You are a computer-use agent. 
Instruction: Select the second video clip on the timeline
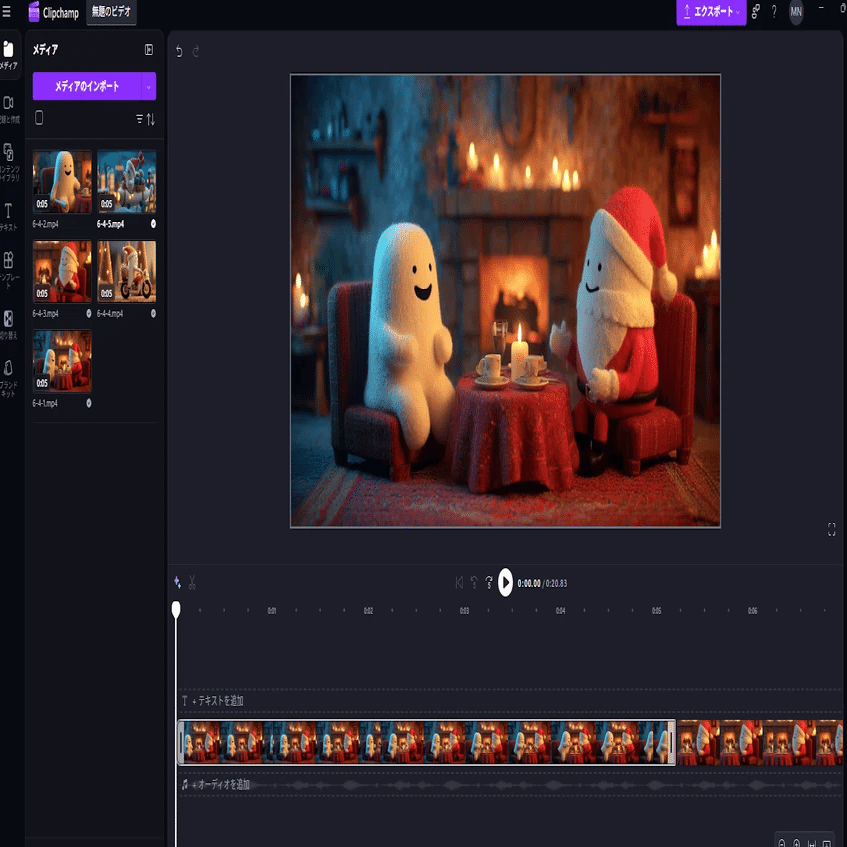click(760, 742)
